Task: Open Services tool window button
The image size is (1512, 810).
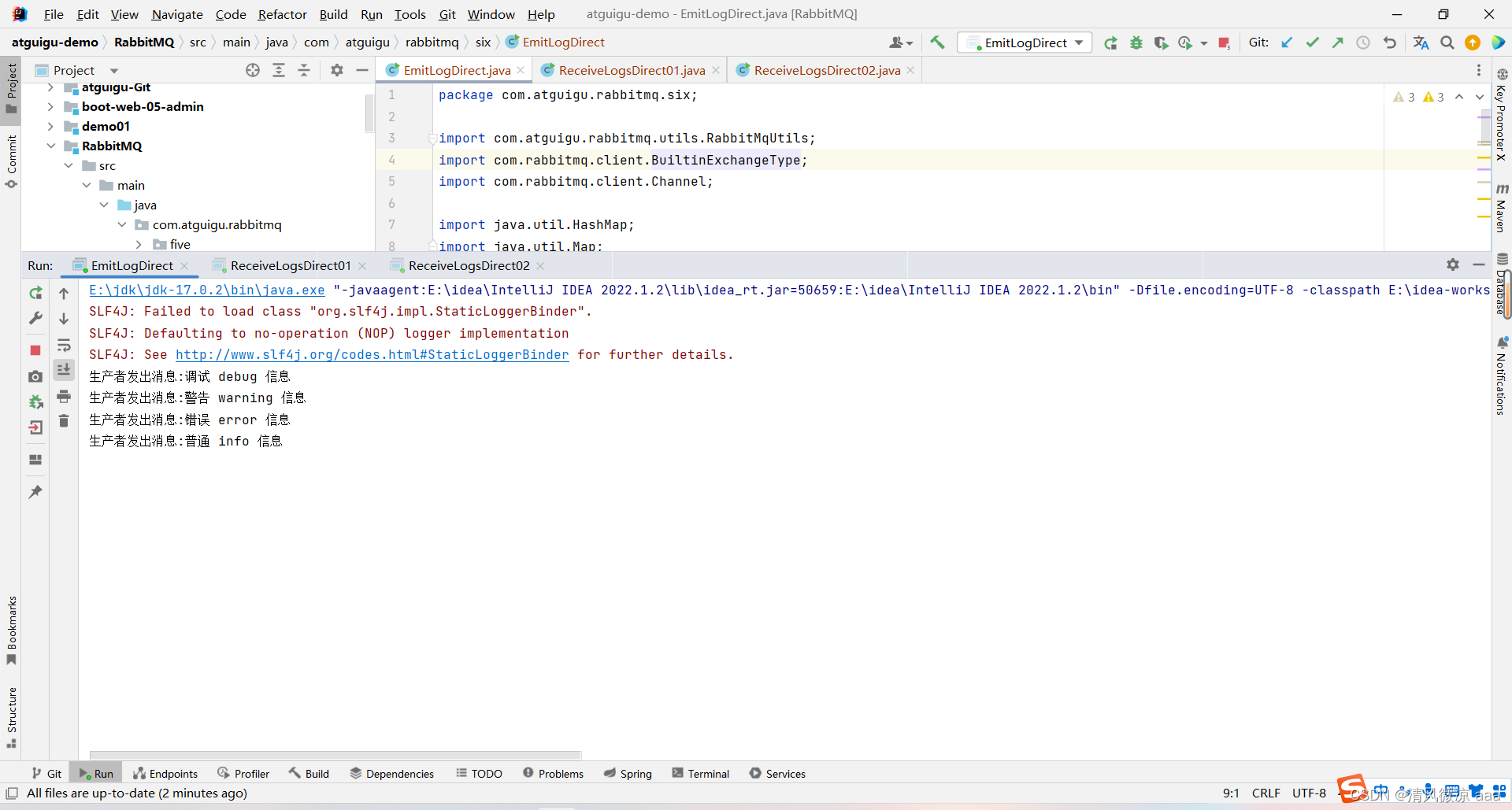Action: coord(777,774)
